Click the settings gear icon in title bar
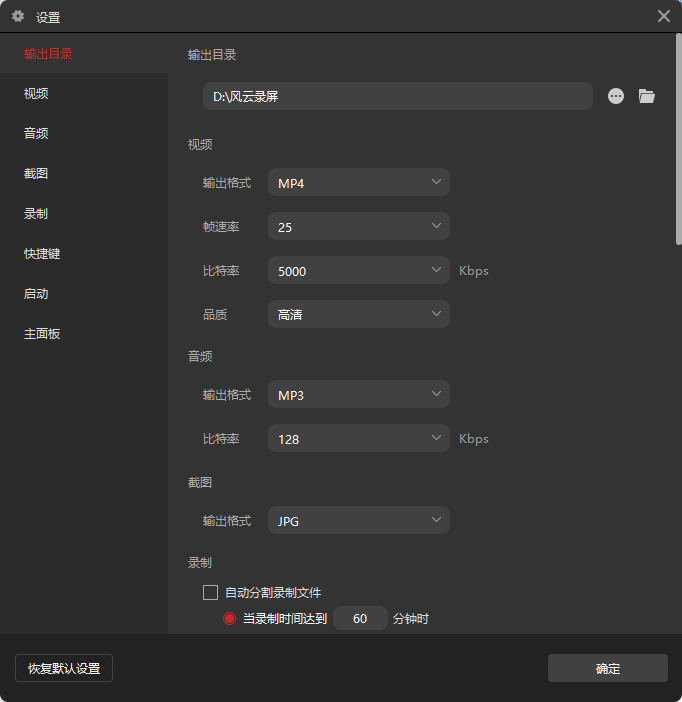The width and height of the screenshot is (682, 702). click(x=18, y=17)
